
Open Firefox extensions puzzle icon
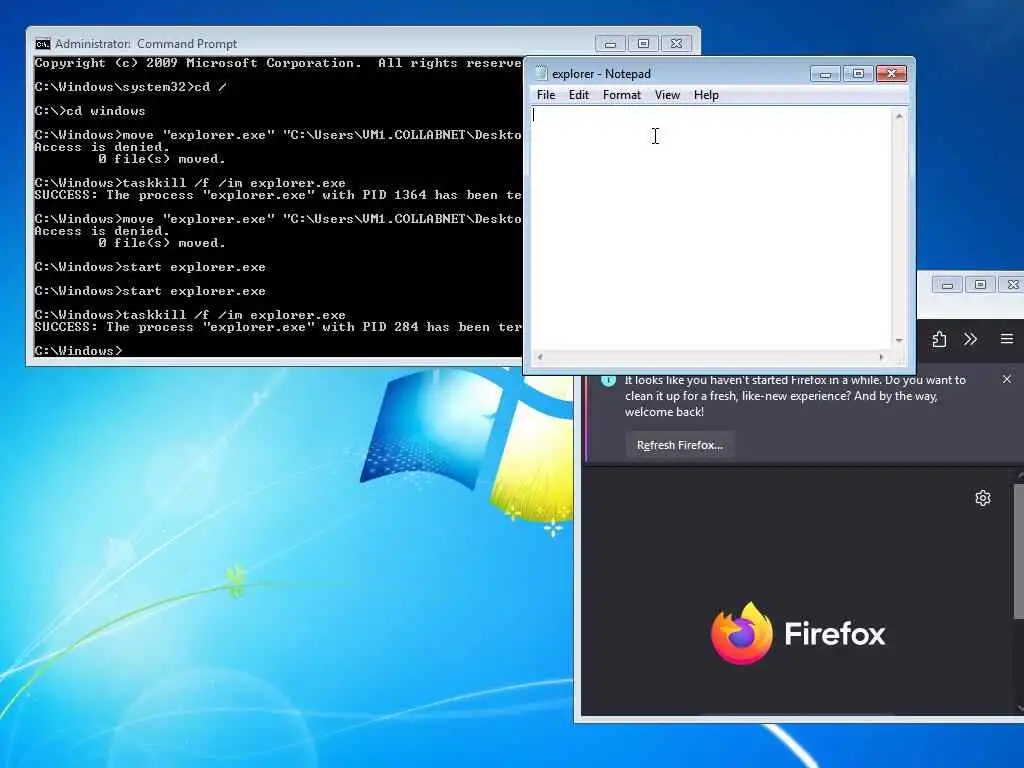[x=939, y=339]
